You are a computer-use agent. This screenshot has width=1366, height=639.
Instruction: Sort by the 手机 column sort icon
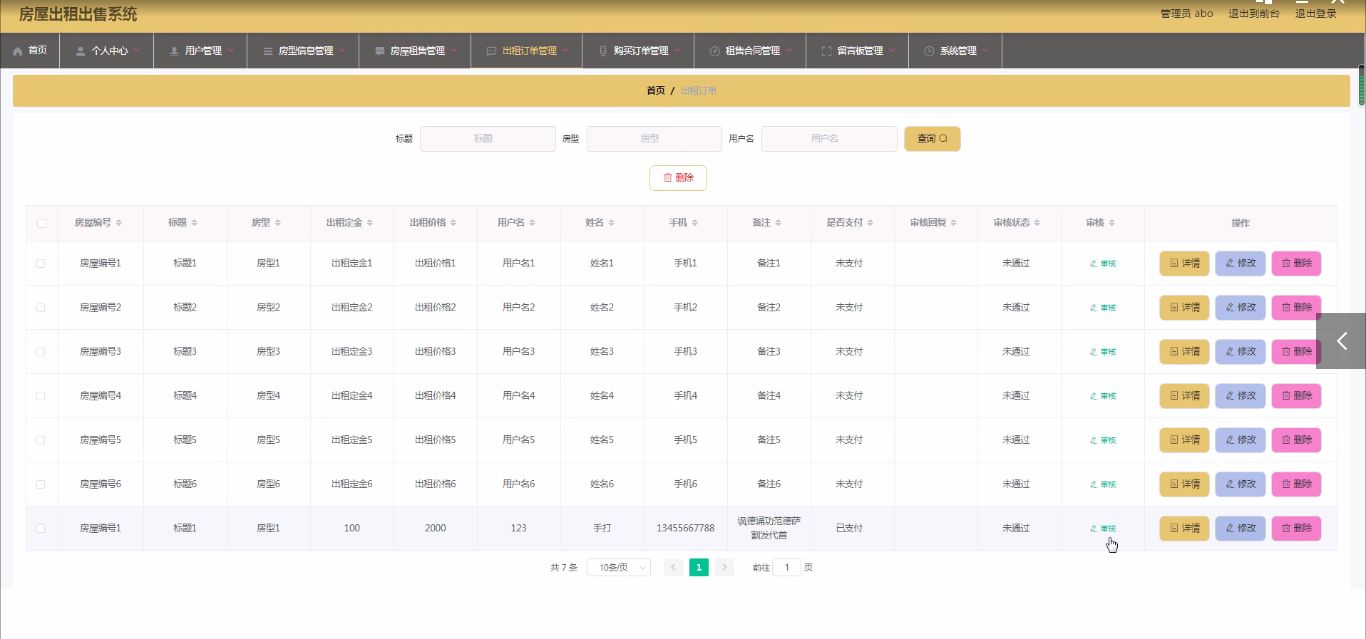[x=696, y=223]
